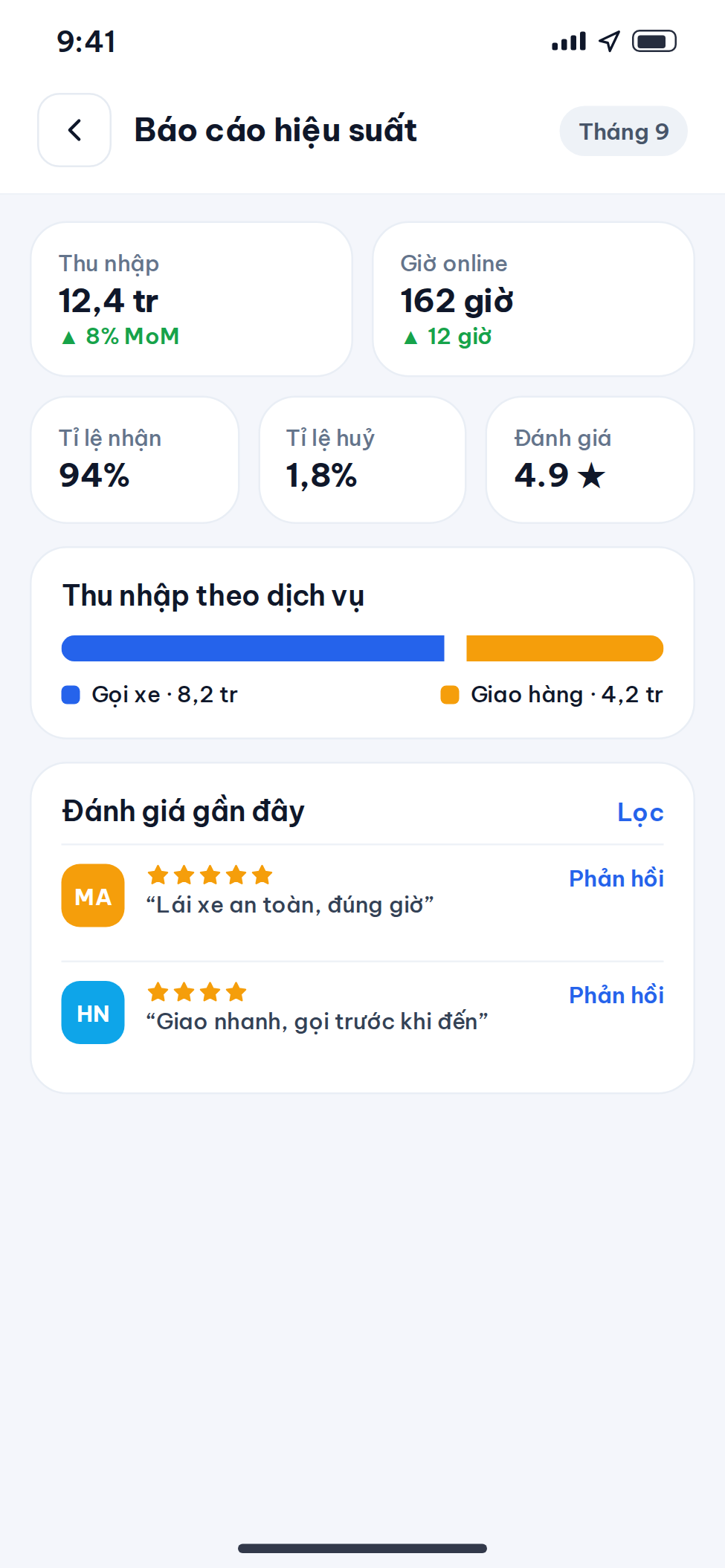Tap the back arrow button
Viewport: 725px width, 1568px height.
74,130
